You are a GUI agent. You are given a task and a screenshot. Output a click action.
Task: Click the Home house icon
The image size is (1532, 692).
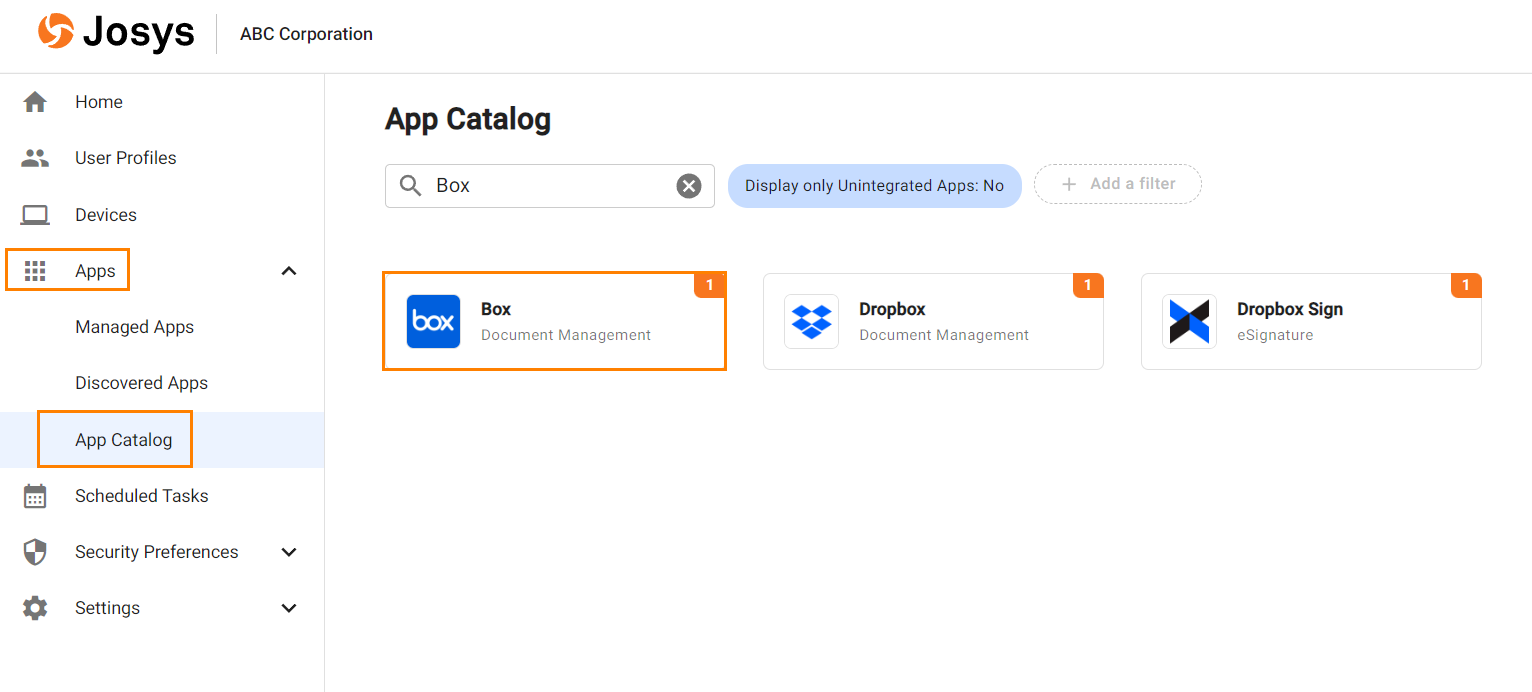(x=35, y=102)
